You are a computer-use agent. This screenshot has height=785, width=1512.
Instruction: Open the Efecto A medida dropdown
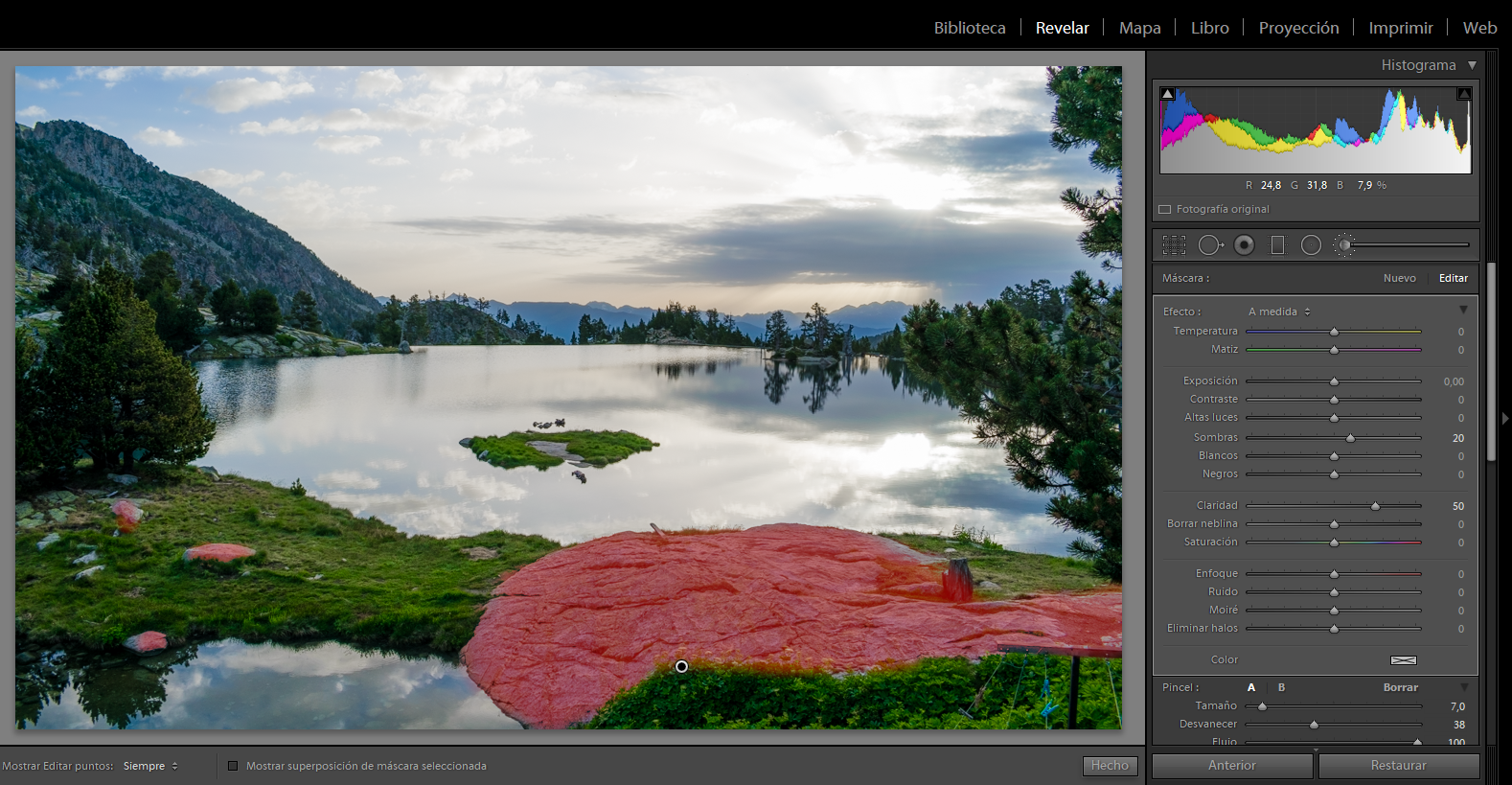pos(1279,312)
